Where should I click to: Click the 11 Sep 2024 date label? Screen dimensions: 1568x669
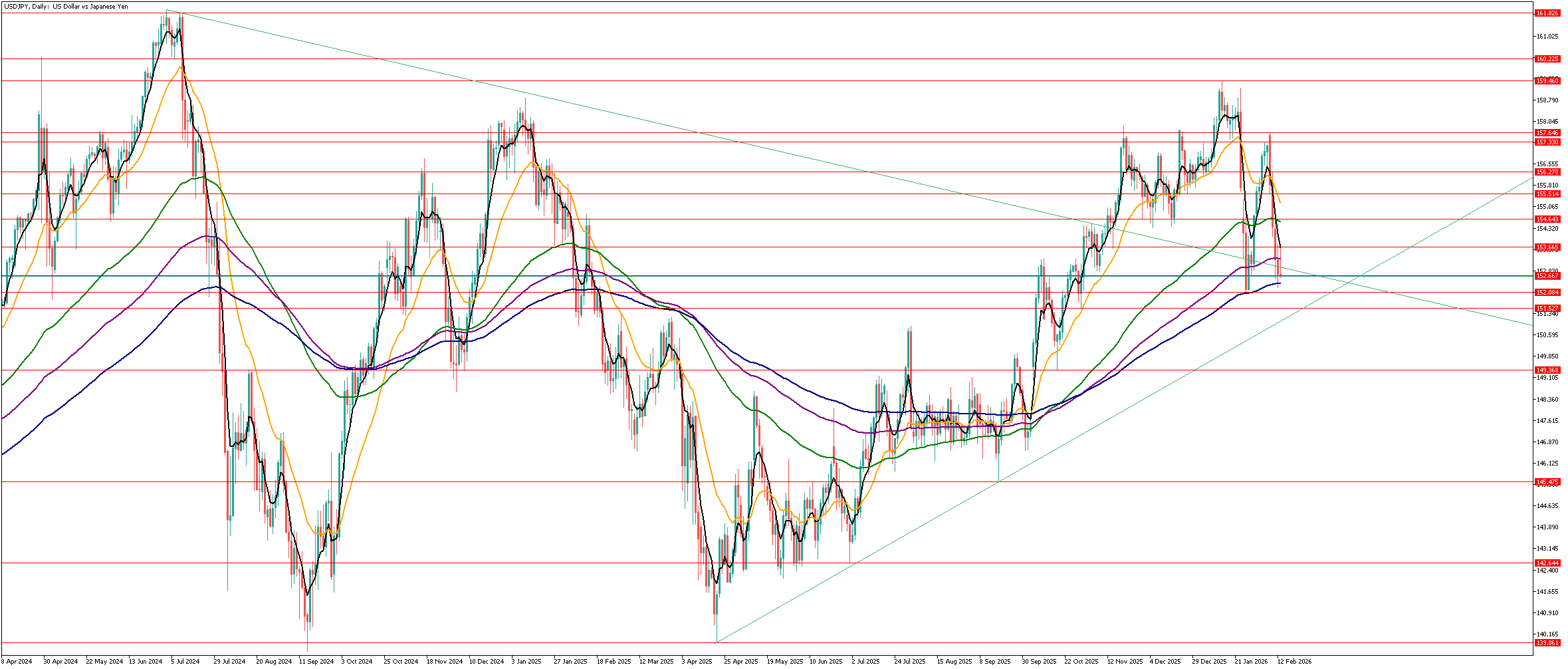[316, 662]
